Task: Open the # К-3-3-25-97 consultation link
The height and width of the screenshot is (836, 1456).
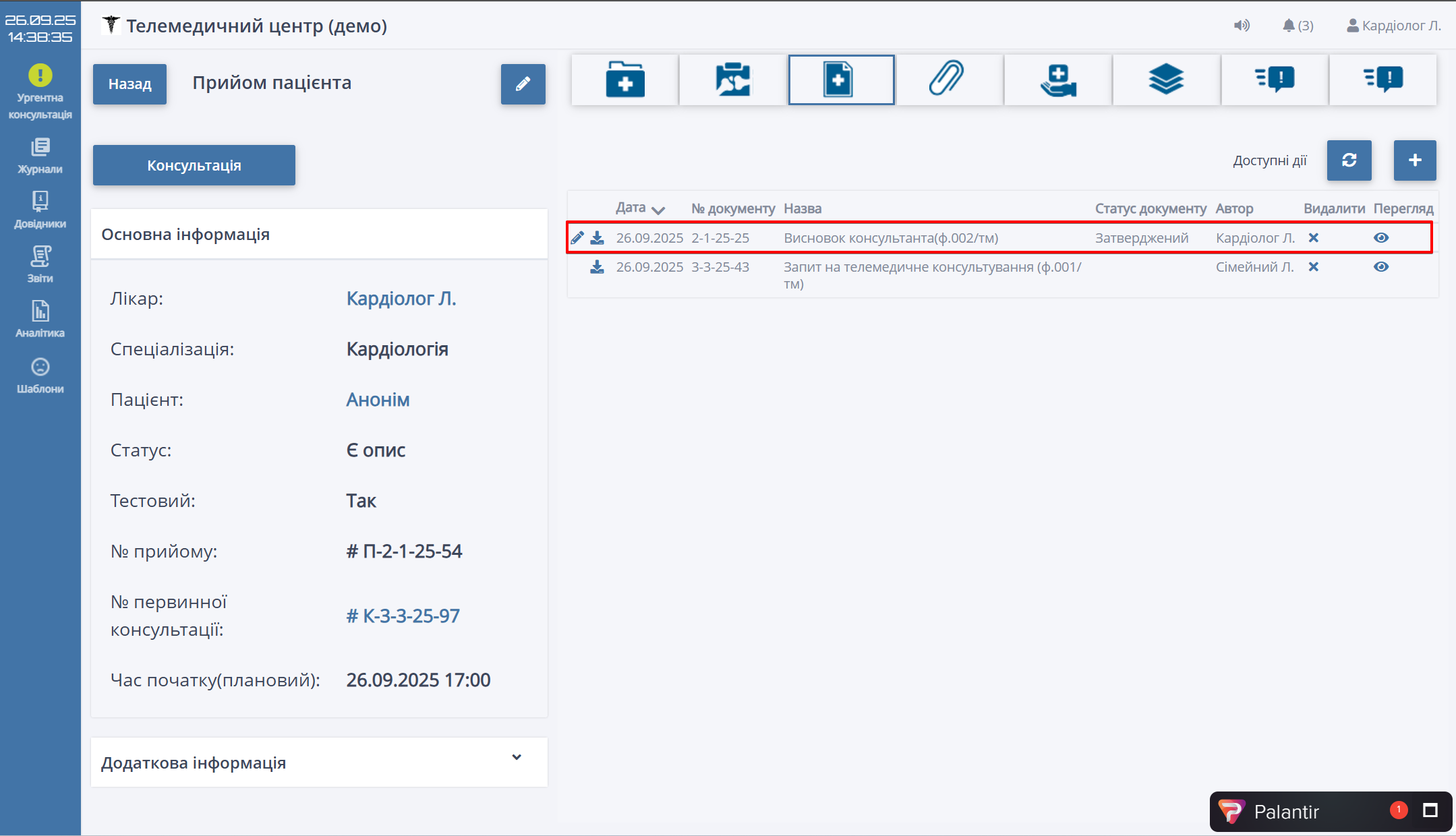Action: [x=403, y=616]
